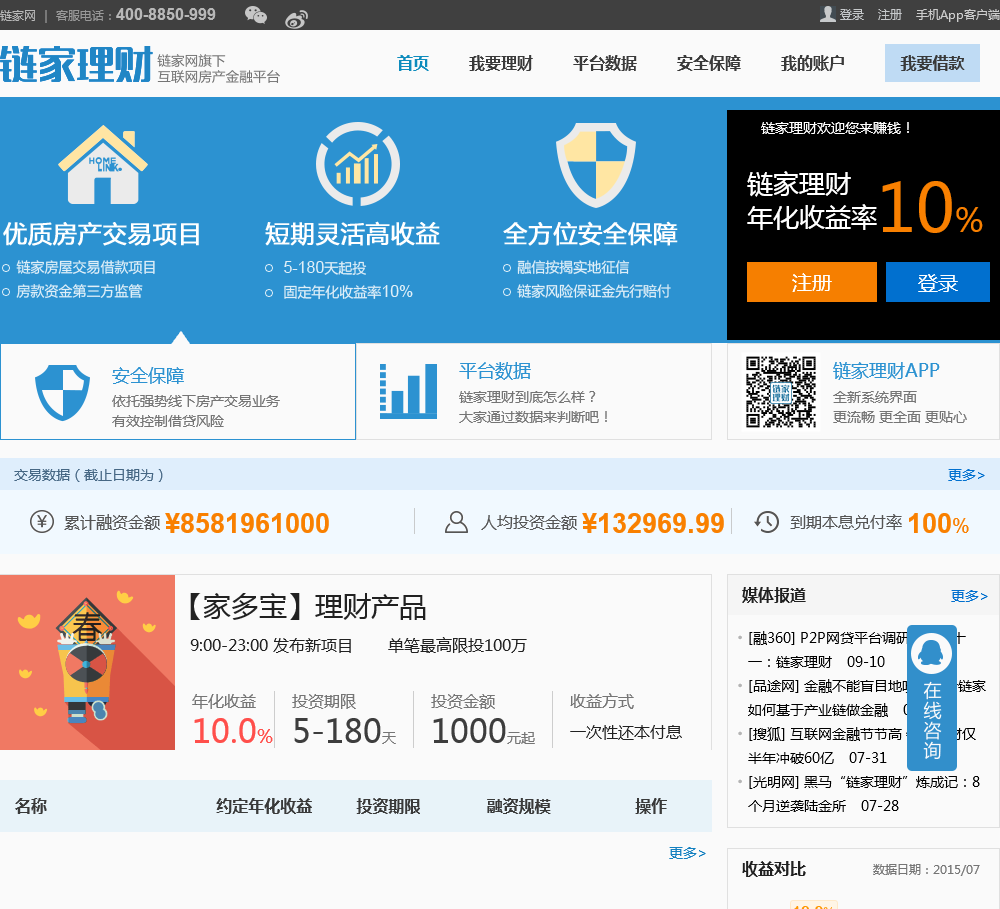Click the 收益对比 panel title
The height and width of the screenshot is (909, 1000).
pyautogui.click(x=774, y=869)
